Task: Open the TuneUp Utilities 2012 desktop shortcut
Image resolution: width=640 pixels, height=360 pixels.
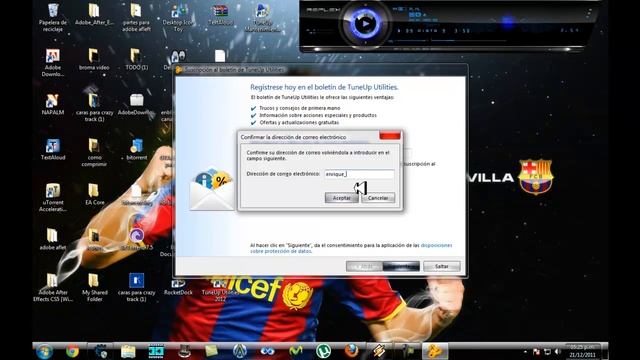Action: pyautogui.click(x=220, y=290)
